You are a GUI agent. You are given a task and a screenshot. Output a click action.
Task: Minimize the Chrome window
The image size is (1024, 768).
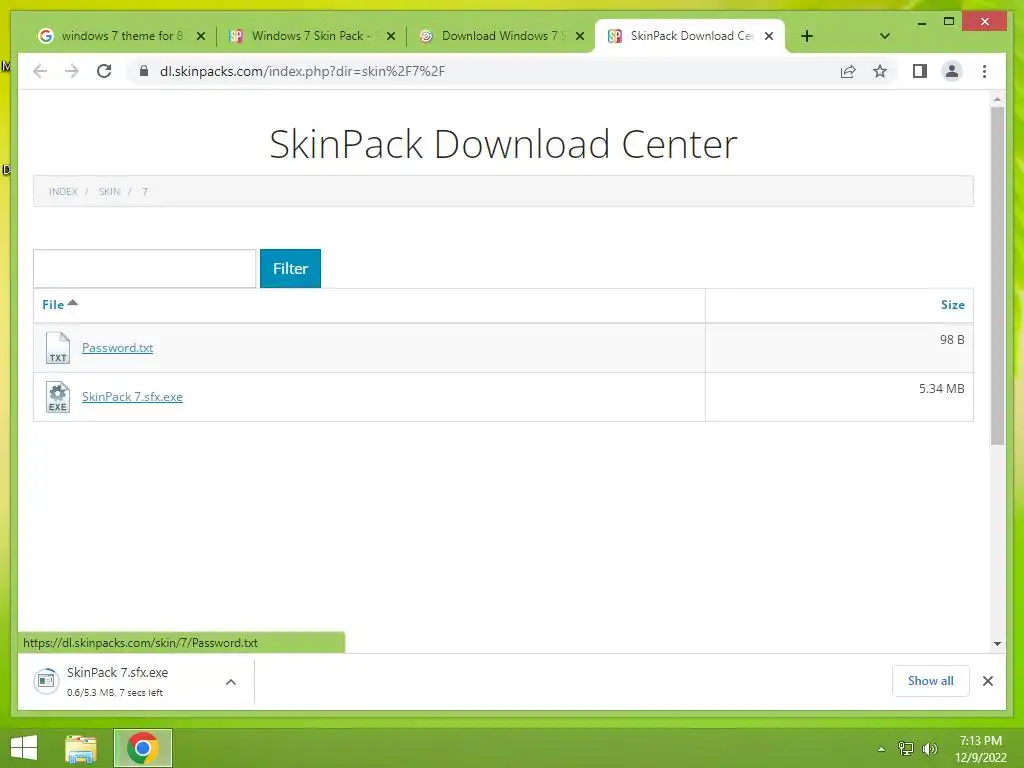[x=921, y=22]
